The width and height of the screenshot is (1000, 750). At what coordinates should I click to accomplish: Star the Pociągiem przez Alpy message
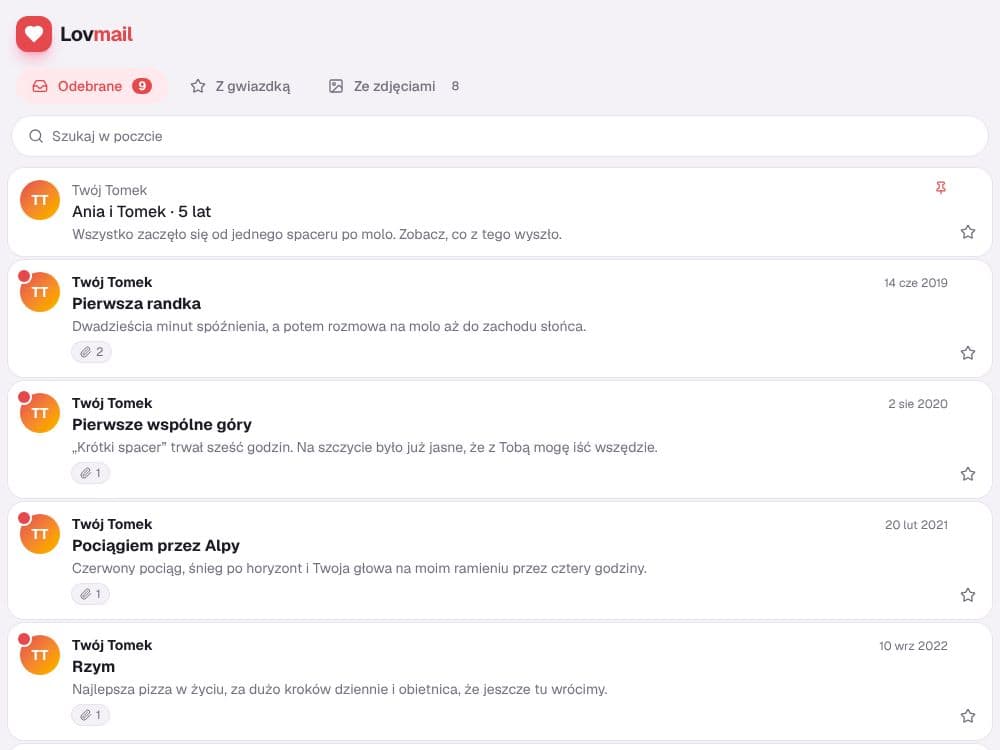click(967, 595)
